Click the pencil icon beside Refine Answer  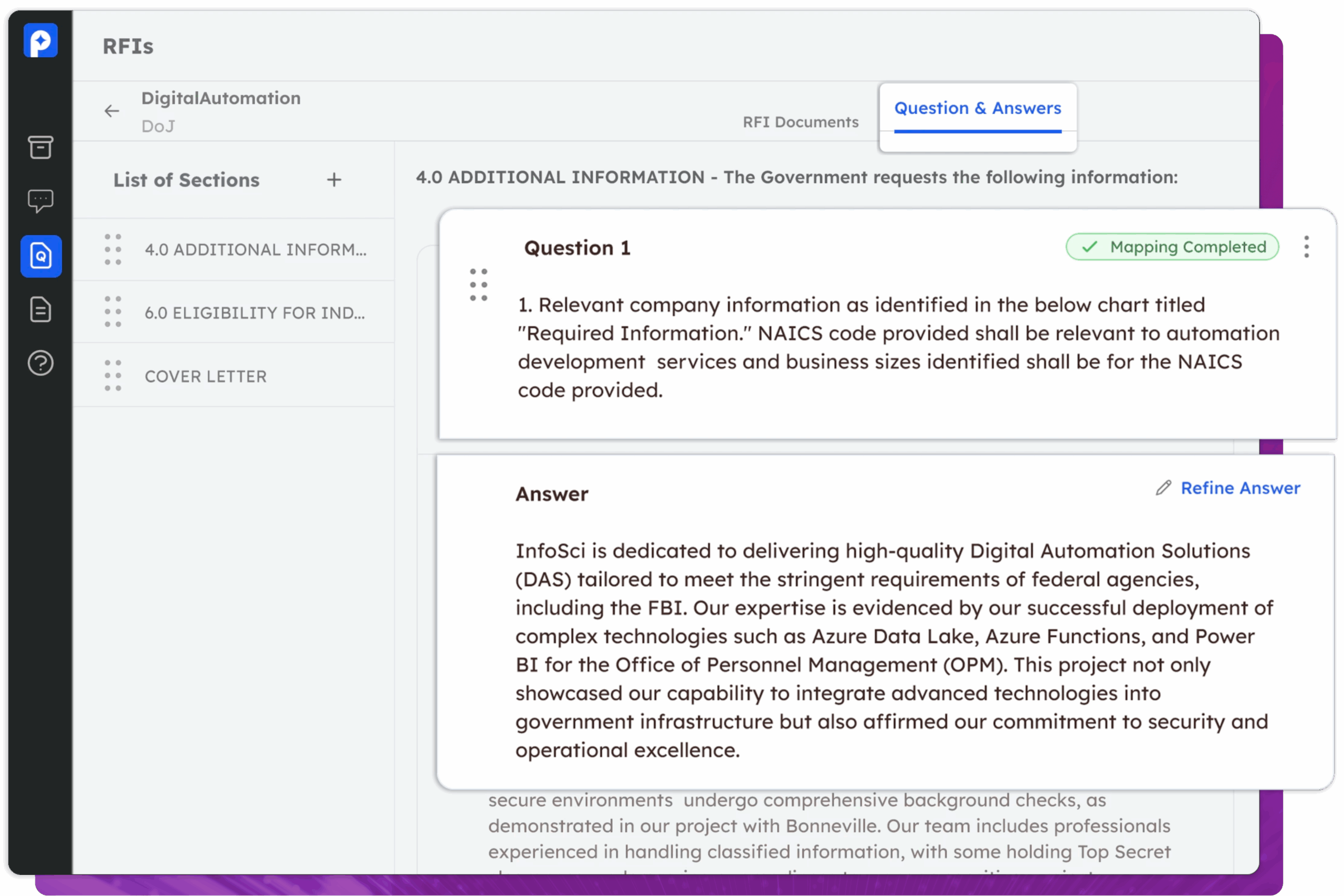tap(1163, 488)
